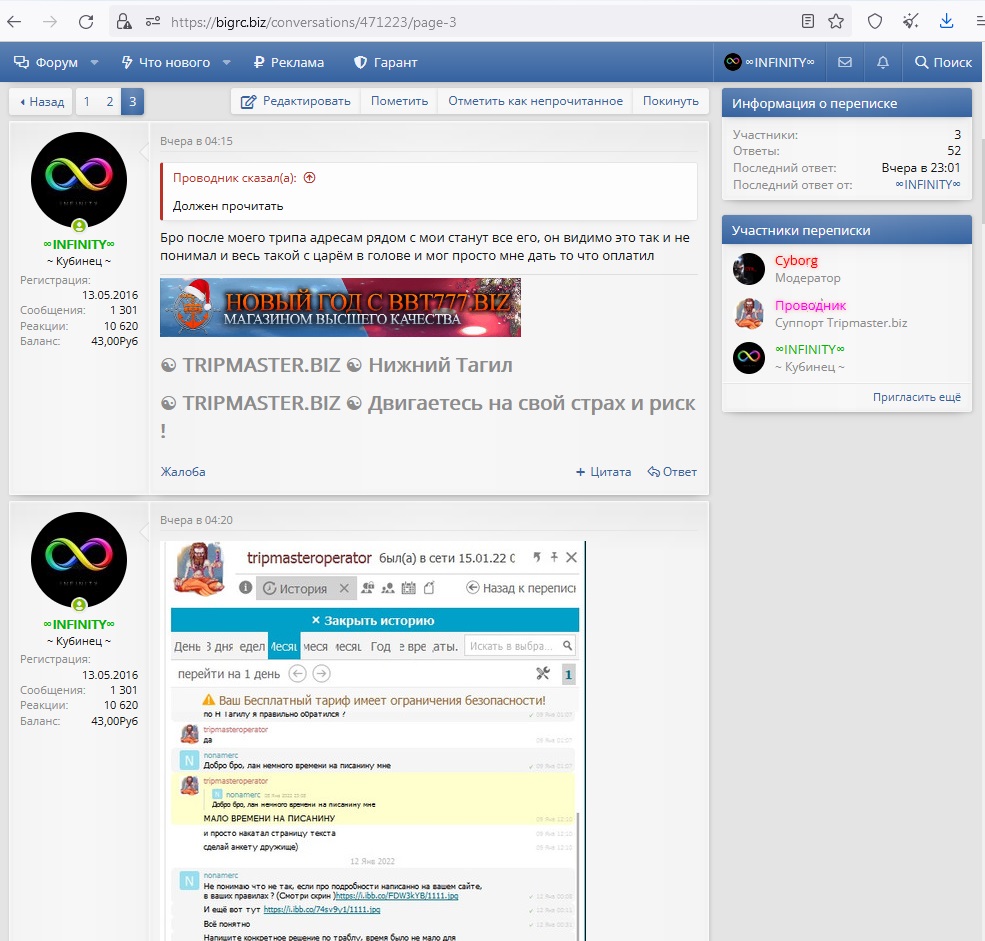The image size is (985, 941).
Task: Click the BBT777.BIZ new year banner
Action: [340, 307]
